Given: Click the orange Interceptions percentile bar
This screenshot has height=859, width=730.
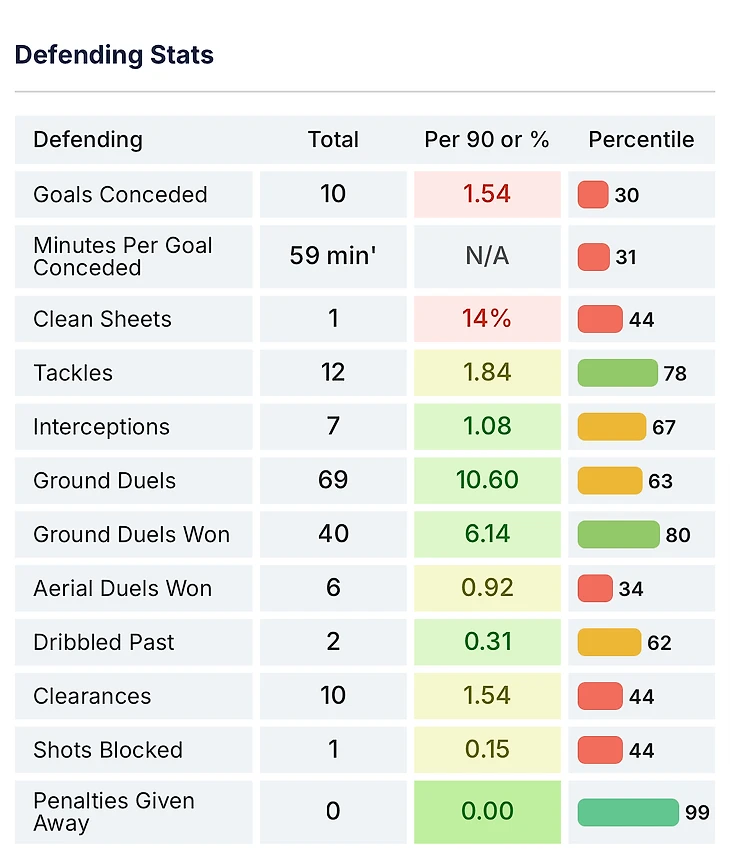Looking at the screenshot, I should click(612, 427).
